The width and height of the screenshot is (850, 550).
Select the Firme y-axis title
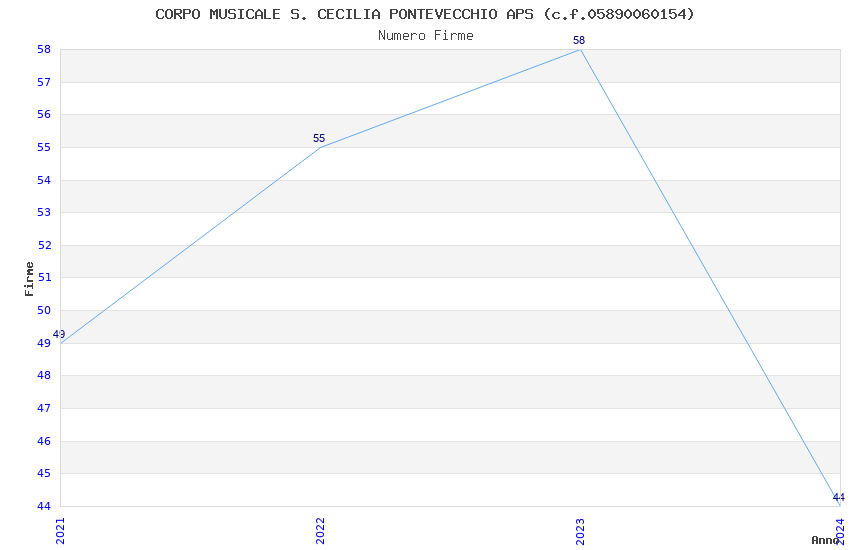pos(29,278)
